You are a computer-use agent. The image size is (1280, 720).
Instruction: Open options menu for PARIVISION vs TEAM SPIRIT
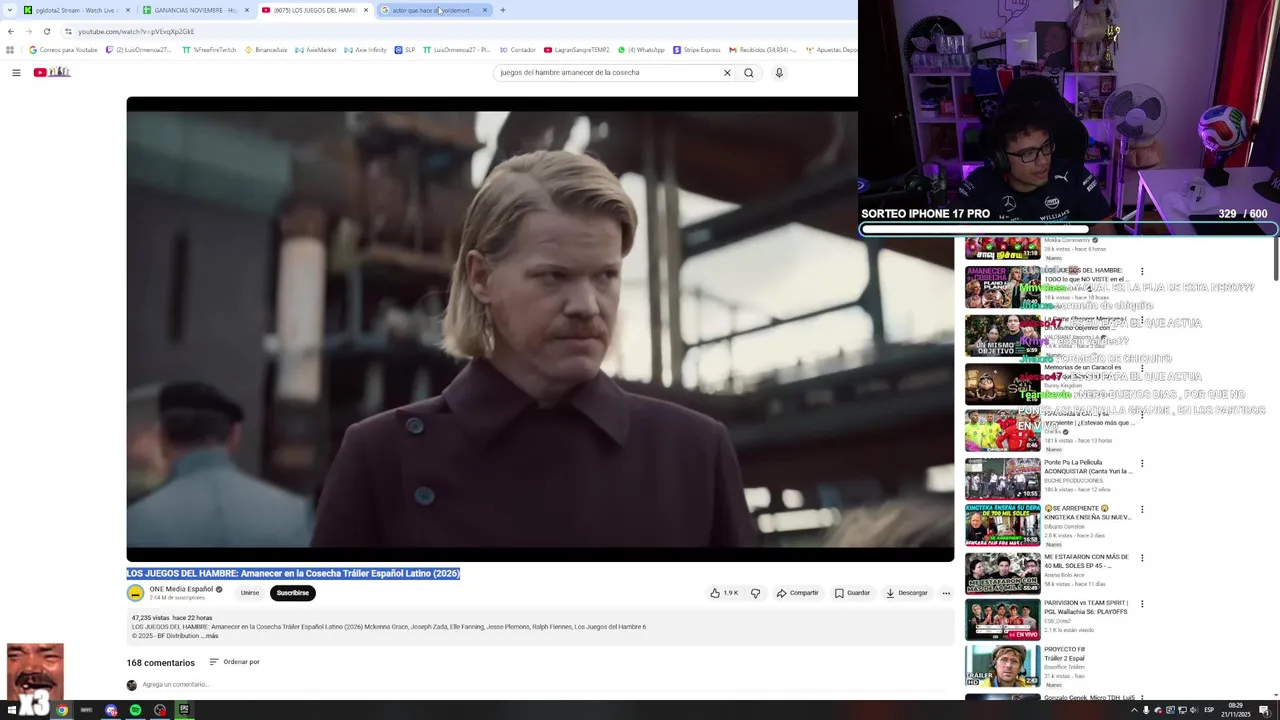[1142, 604]
